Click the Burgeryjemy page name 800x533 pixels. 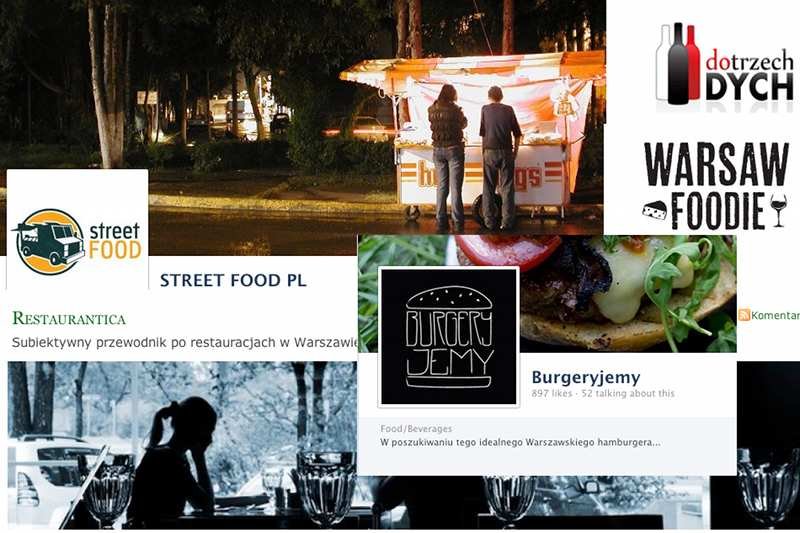click(x=586, y=377)
